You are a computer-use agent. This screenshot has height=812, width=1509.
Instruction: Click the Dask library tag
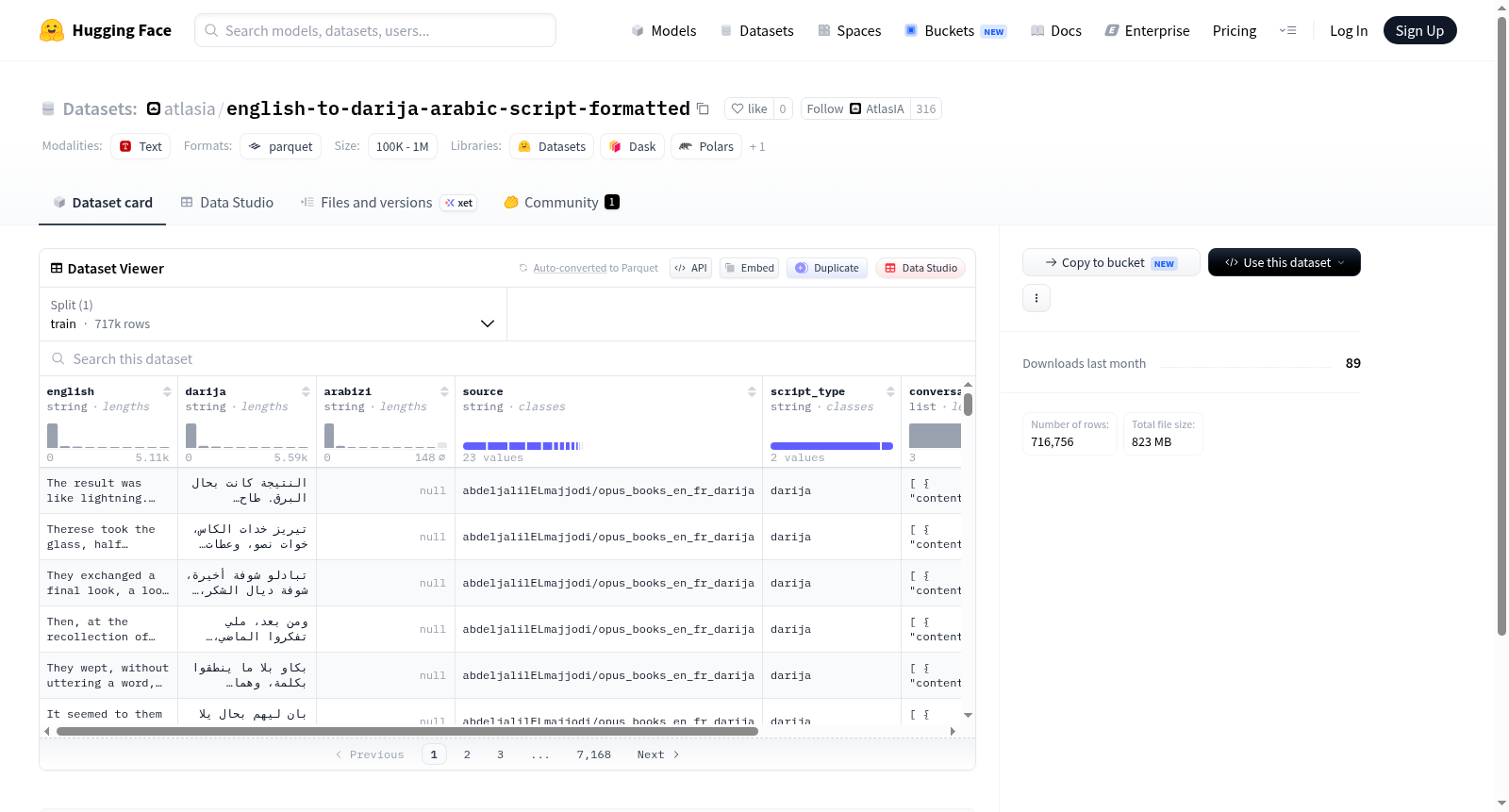[632, 146]
